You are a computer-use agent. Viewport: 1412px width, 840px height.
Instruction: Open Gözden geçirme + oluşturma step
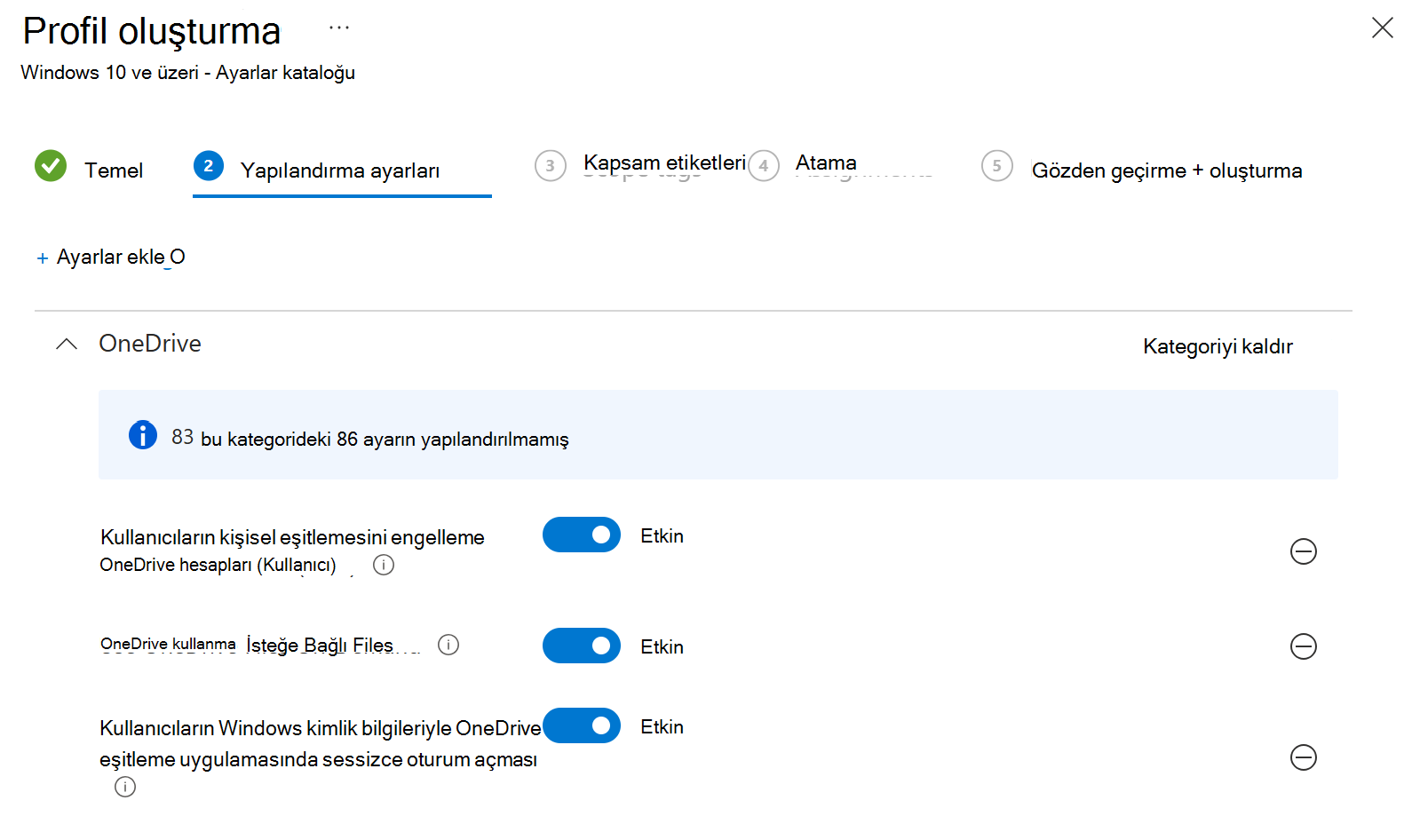coord(1167,170)
